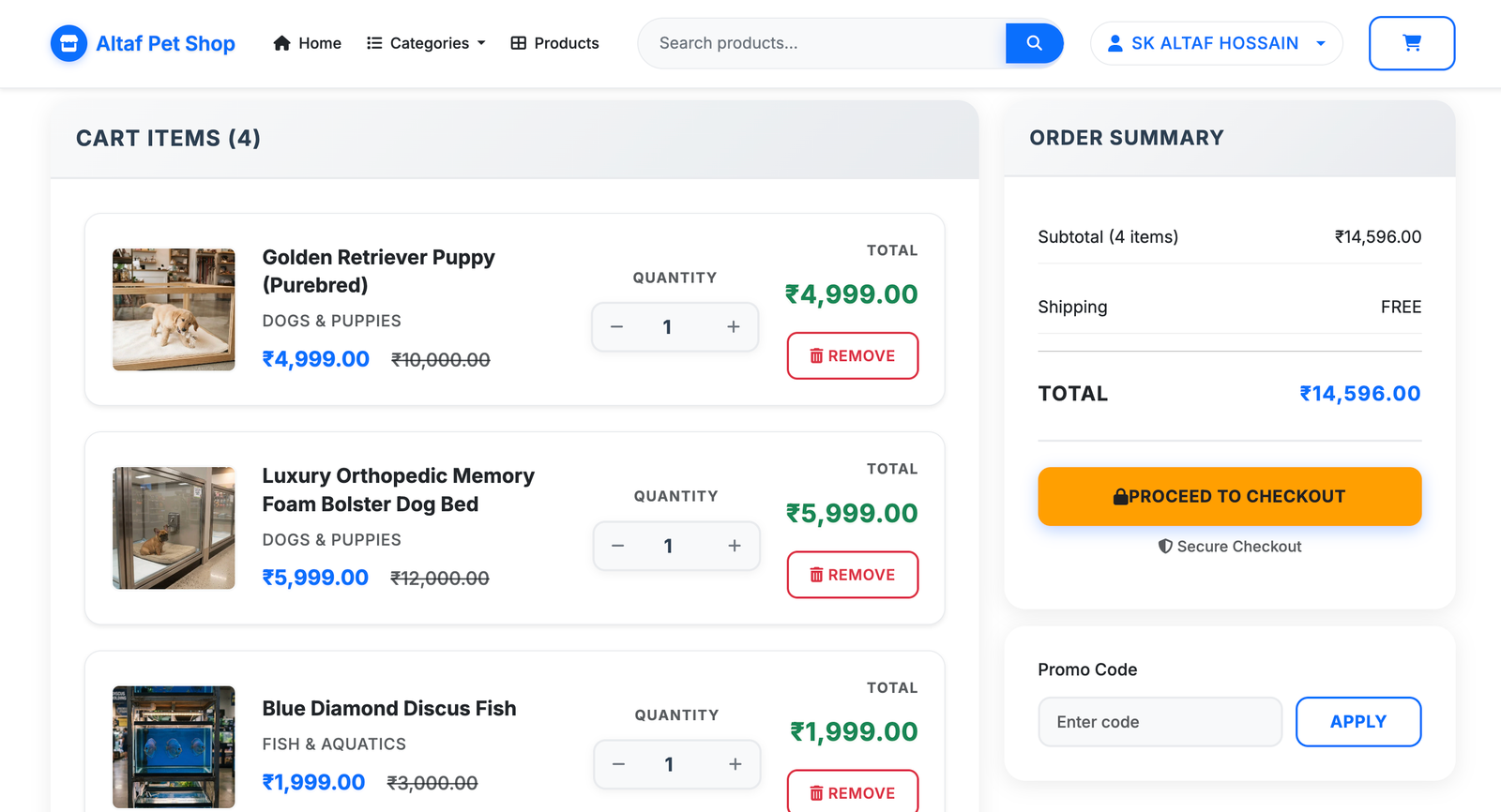Click the FISH & AQUATICS category label
Viewport: 1501px width, 812px height.
tap(334, 744)
